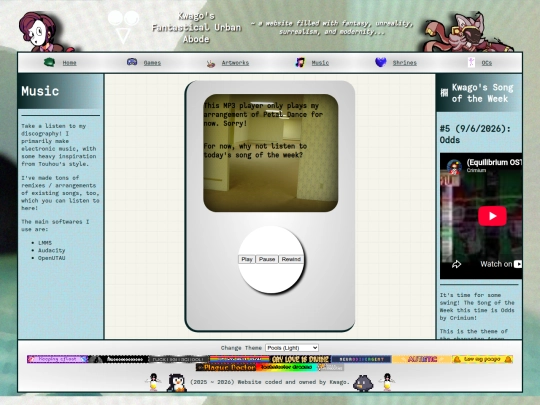Click the black banner with white text
Image resolution: width=540 pixels, height=405 pixels.
[x=118, y=359]
